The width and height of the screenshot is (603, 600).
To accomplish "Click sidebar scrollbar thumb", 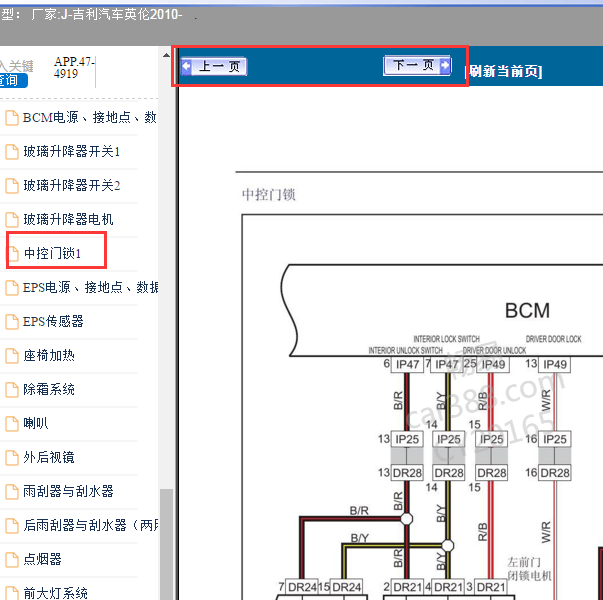I will point(166,544).
